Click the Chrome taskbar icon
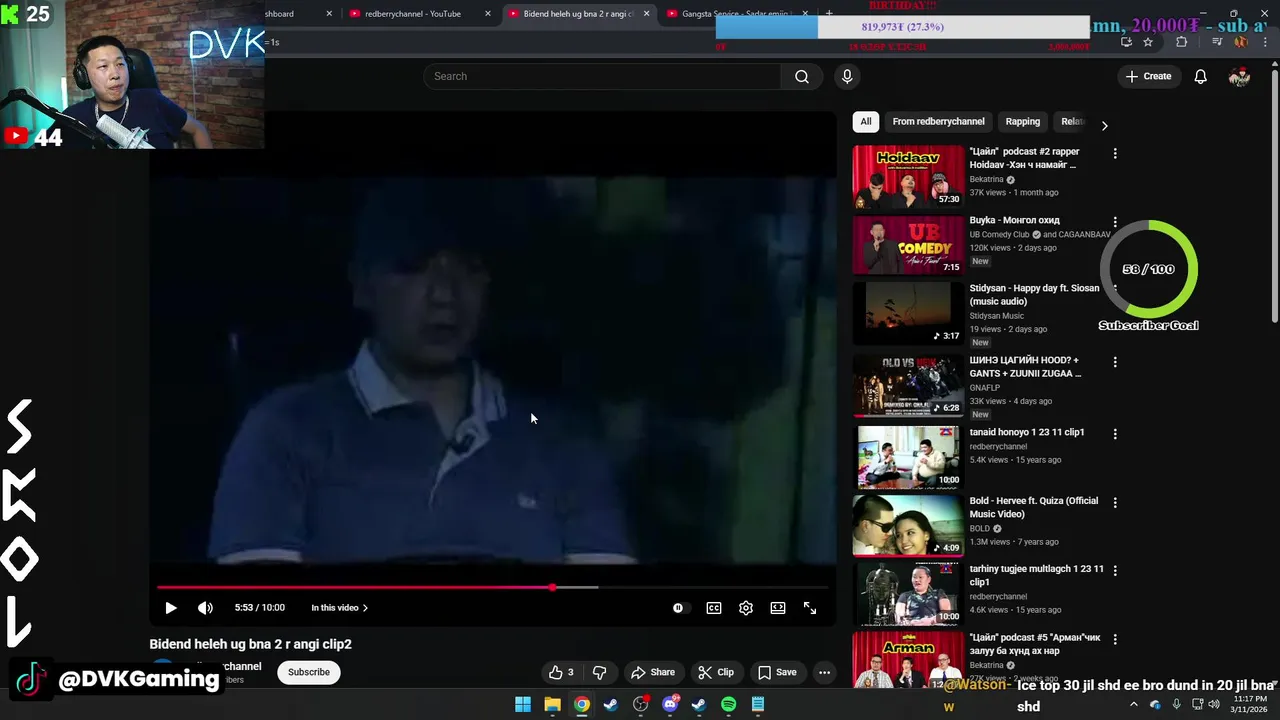The width and height of the screenshot is (1280, 720). click(x=581, y=705)
